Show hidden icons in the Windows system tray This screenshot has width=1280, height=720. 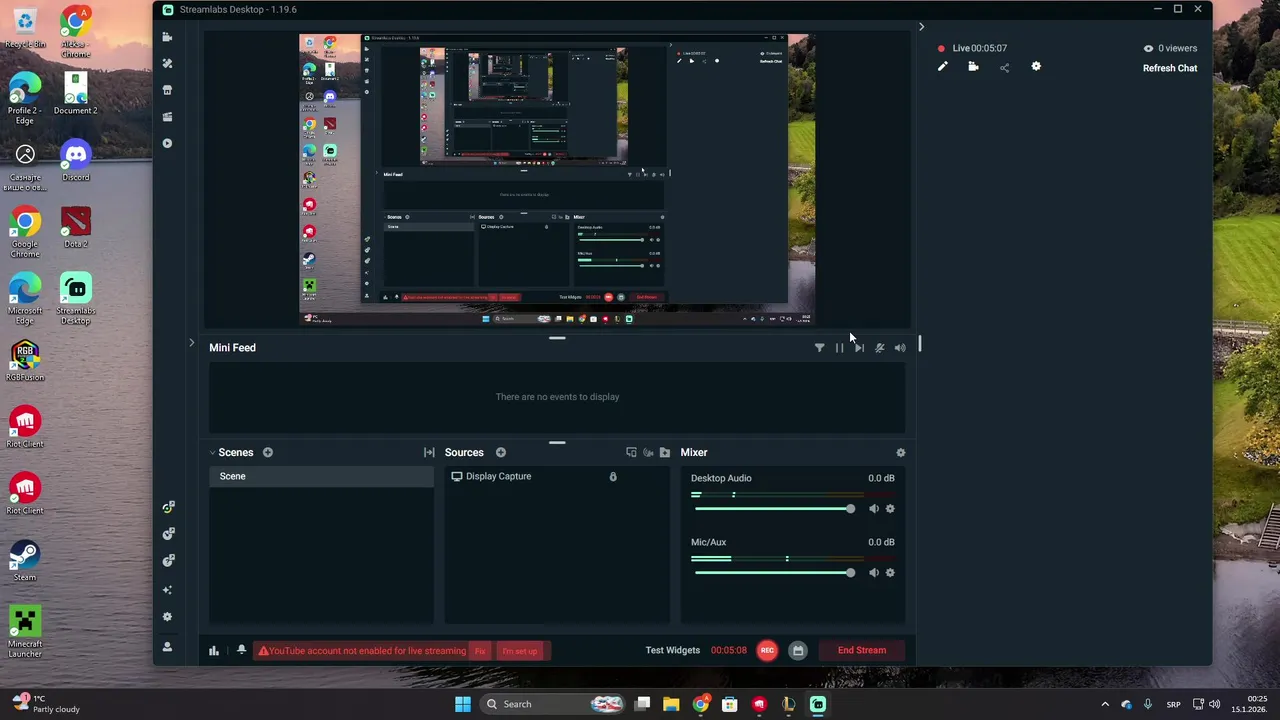[1105, 704]
